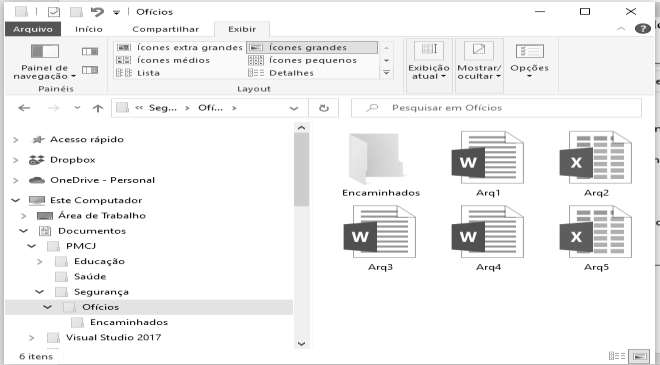Click the Ofí... breadcrumb in address bar

click(x=210, y=108)
